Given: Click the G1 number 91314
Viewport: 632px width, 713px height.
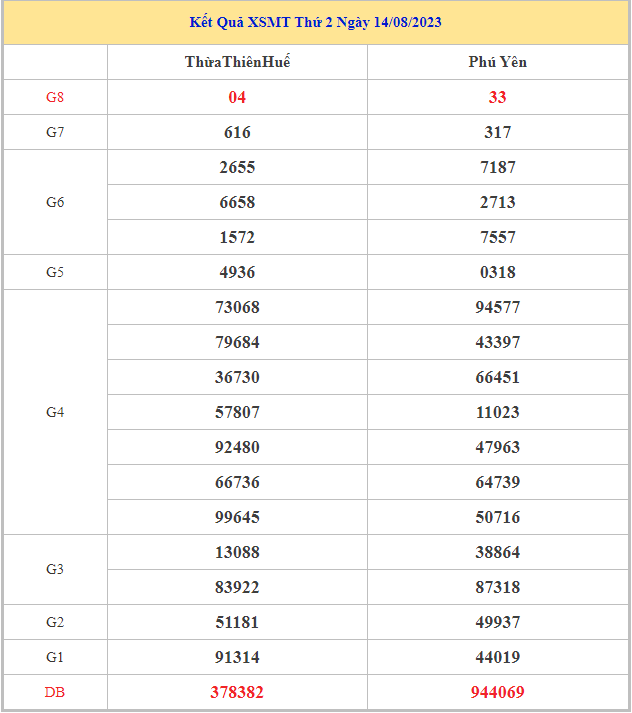Looking at the screenshot, I should pyautogui.click(x=237, y=657).
